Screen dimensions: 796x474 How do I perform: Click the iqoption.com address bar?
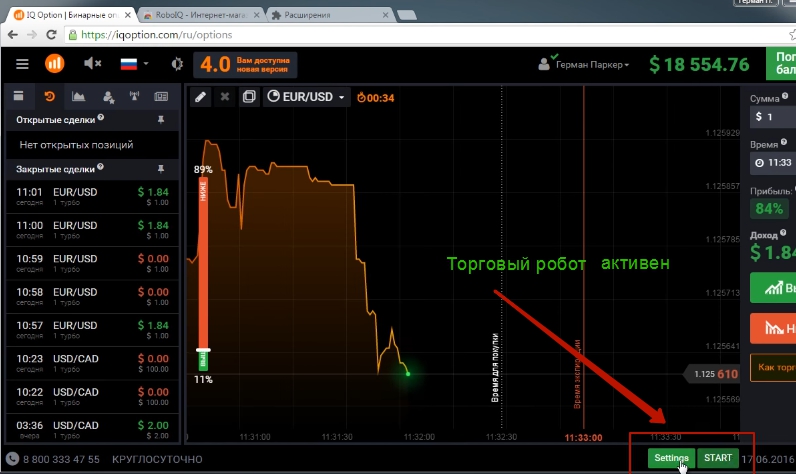(x=426, y=35)
